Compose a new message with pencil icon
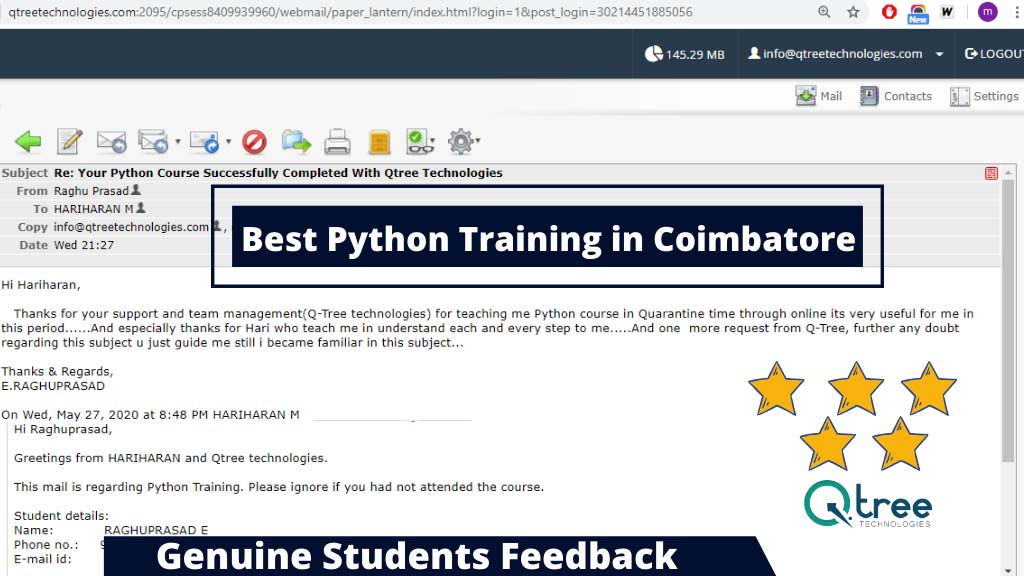Viewport: 1024px width, 576px height. coord(69,141)
